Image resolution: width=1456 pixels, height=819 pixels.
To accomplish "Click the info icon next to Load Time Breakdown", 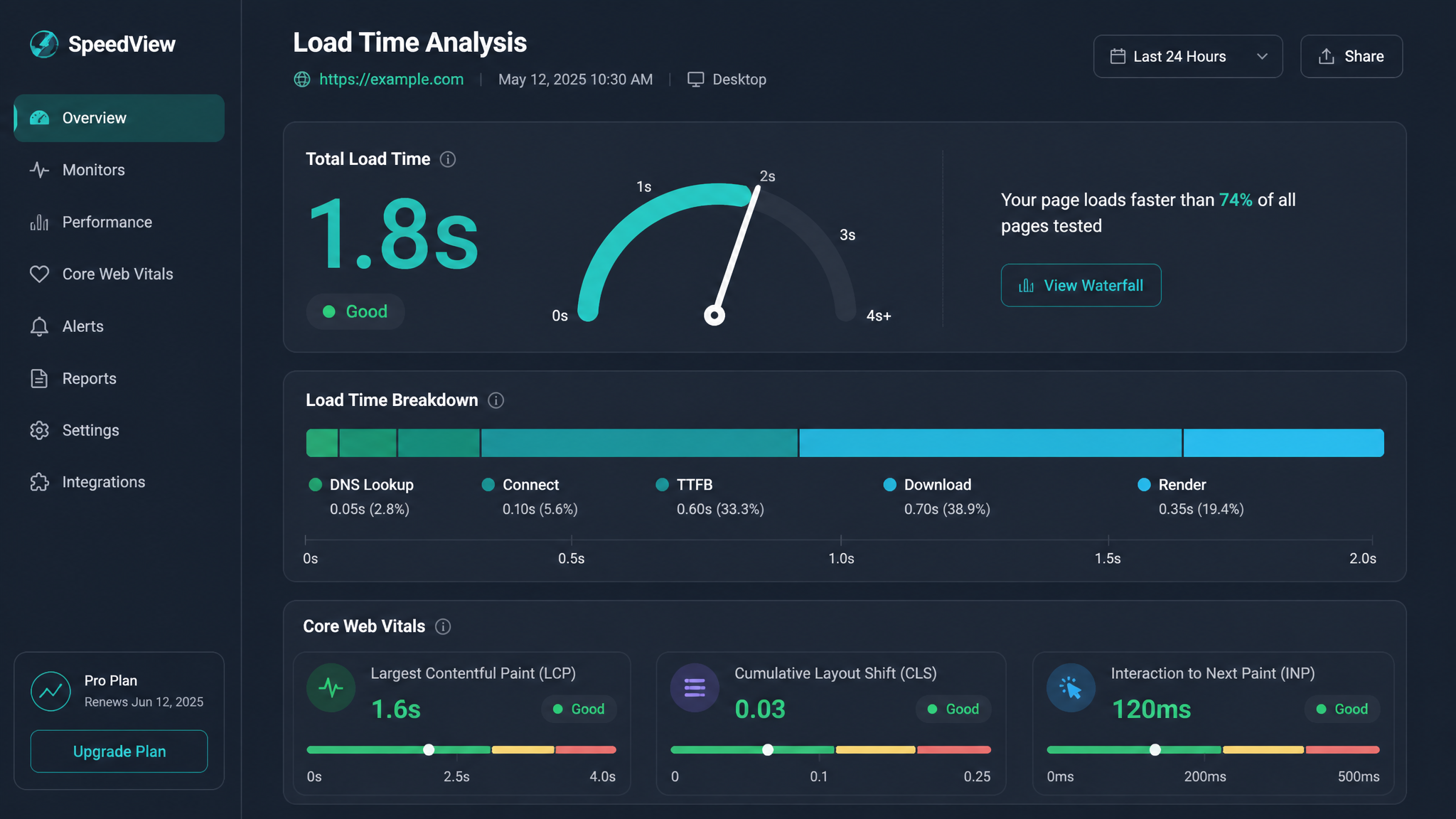I will (x=496, y=400).
